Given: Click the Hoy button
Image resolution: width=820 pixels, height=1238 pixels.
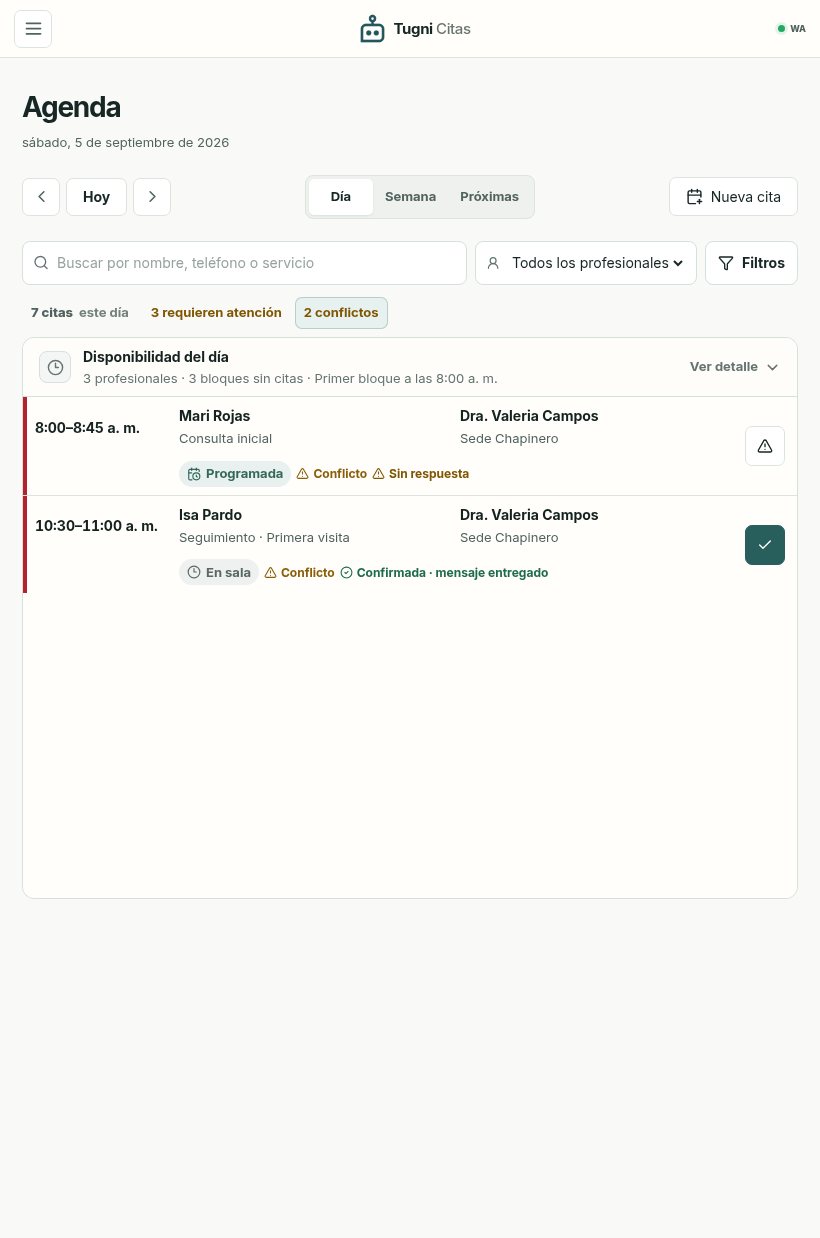Looking at the screenshot, I should coord(96,197).
